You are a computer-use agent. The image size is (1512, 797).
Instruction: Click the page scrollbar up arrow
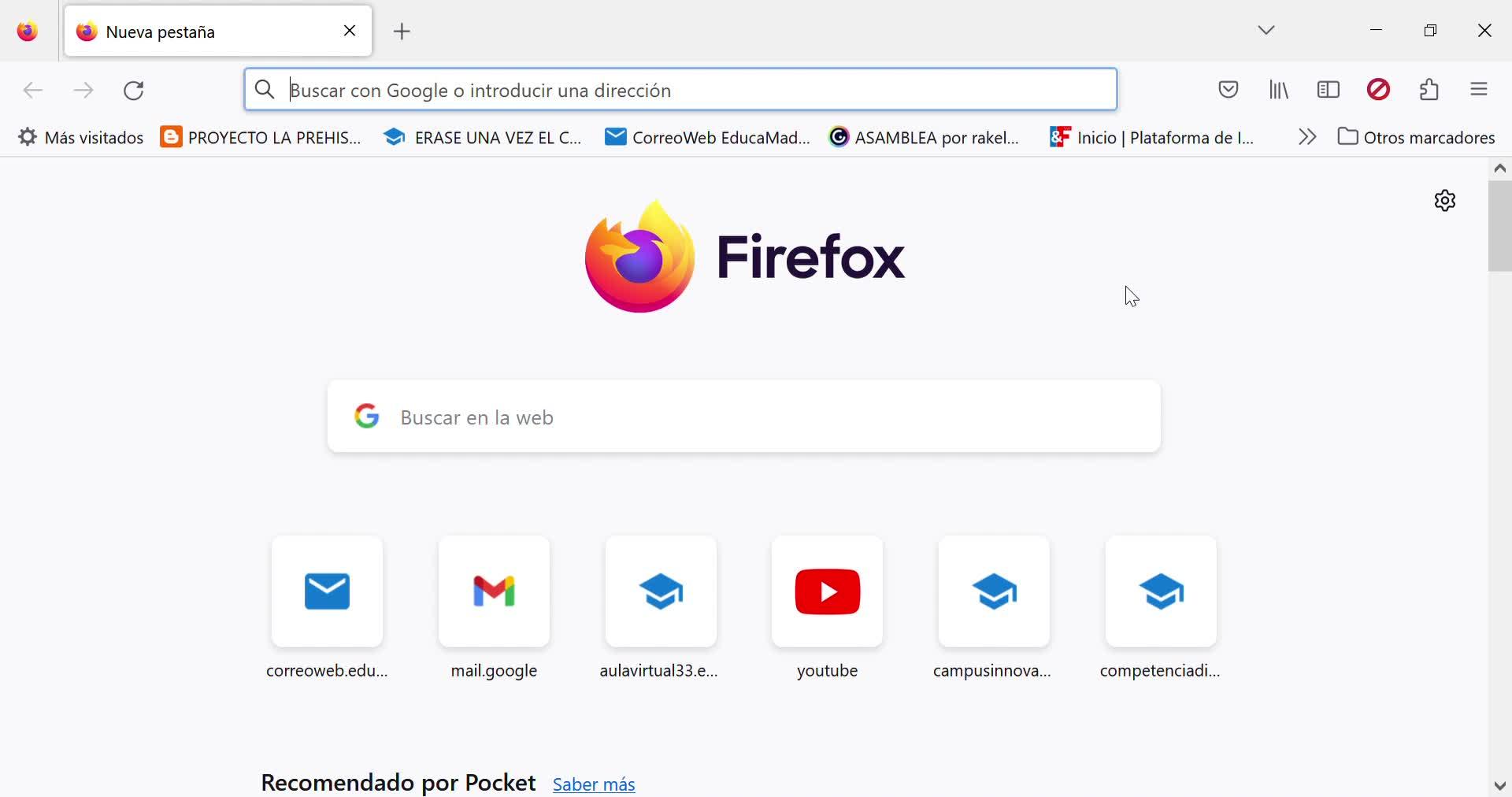point(1500,169)
